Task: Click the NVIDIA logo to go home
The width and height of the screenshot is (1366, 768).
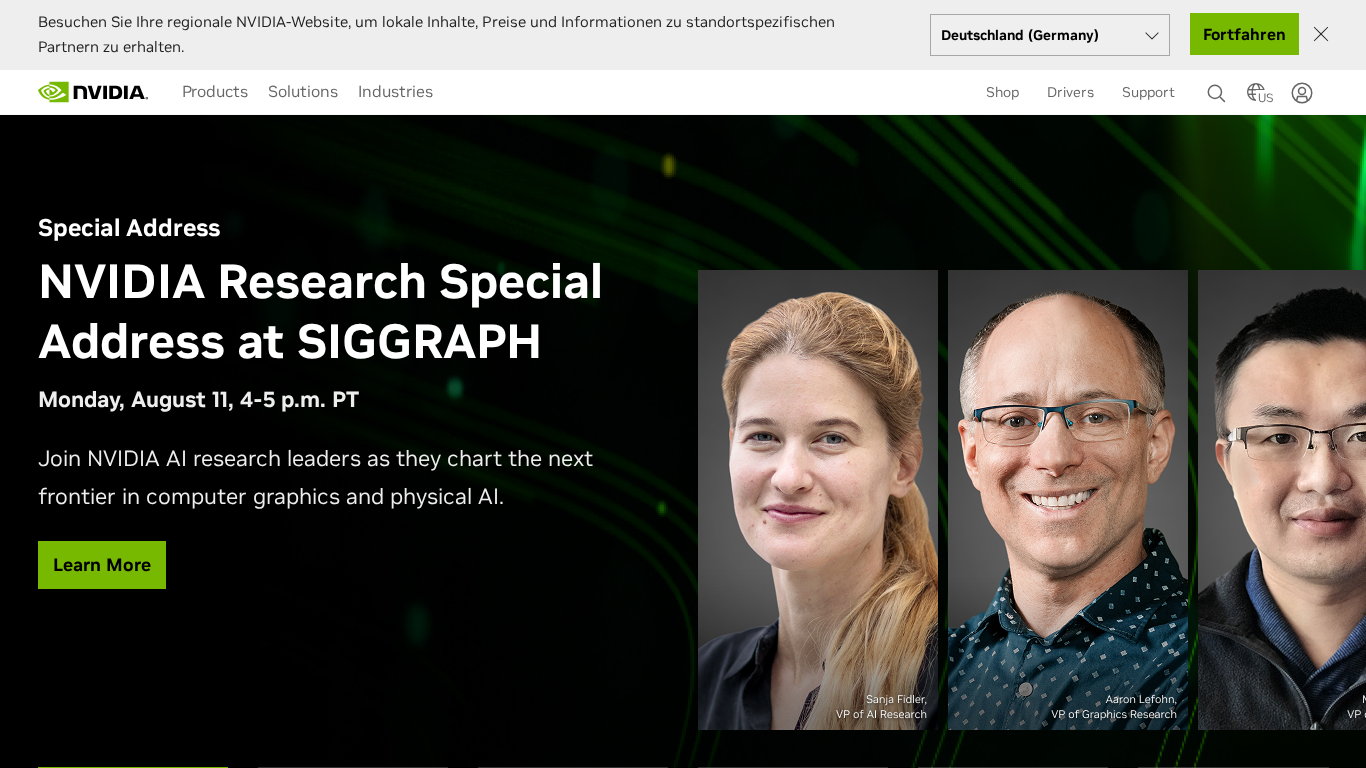Action: [x=93, y=92]
